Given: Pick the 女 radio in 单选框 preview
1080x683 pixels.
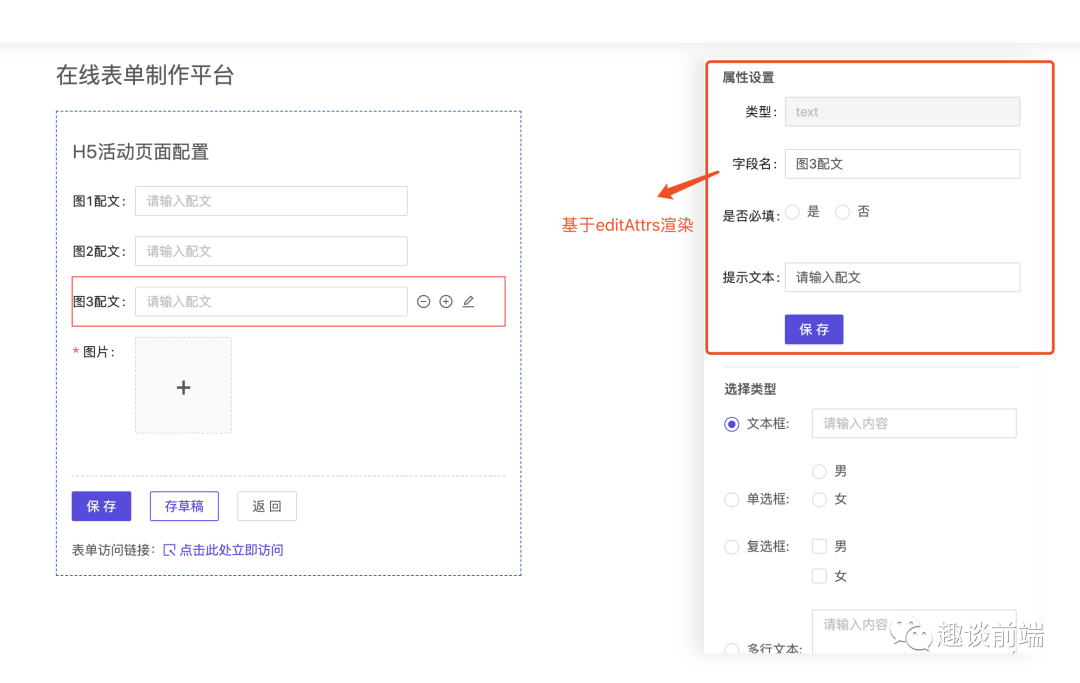Looking at the screenshot, I should pyautogui.click(x=819, y=499).
